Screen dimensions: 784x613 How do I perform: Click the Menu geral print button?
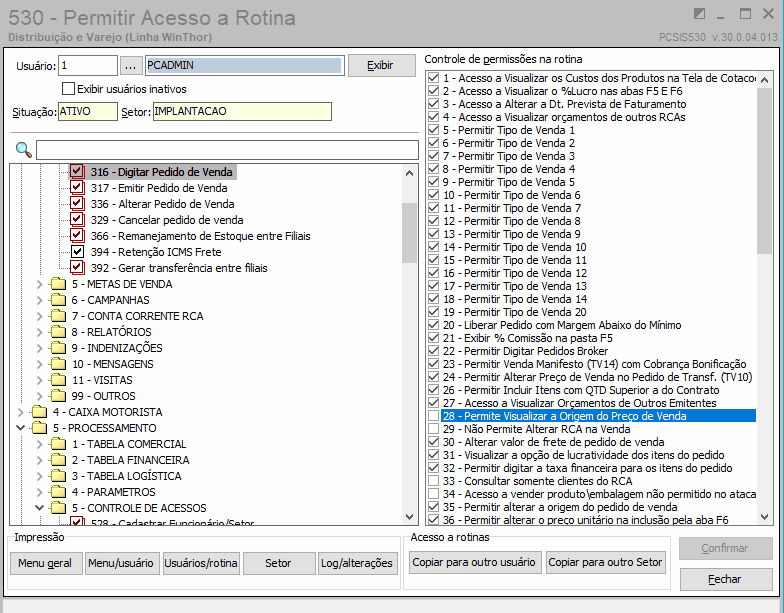coord(45,564)
